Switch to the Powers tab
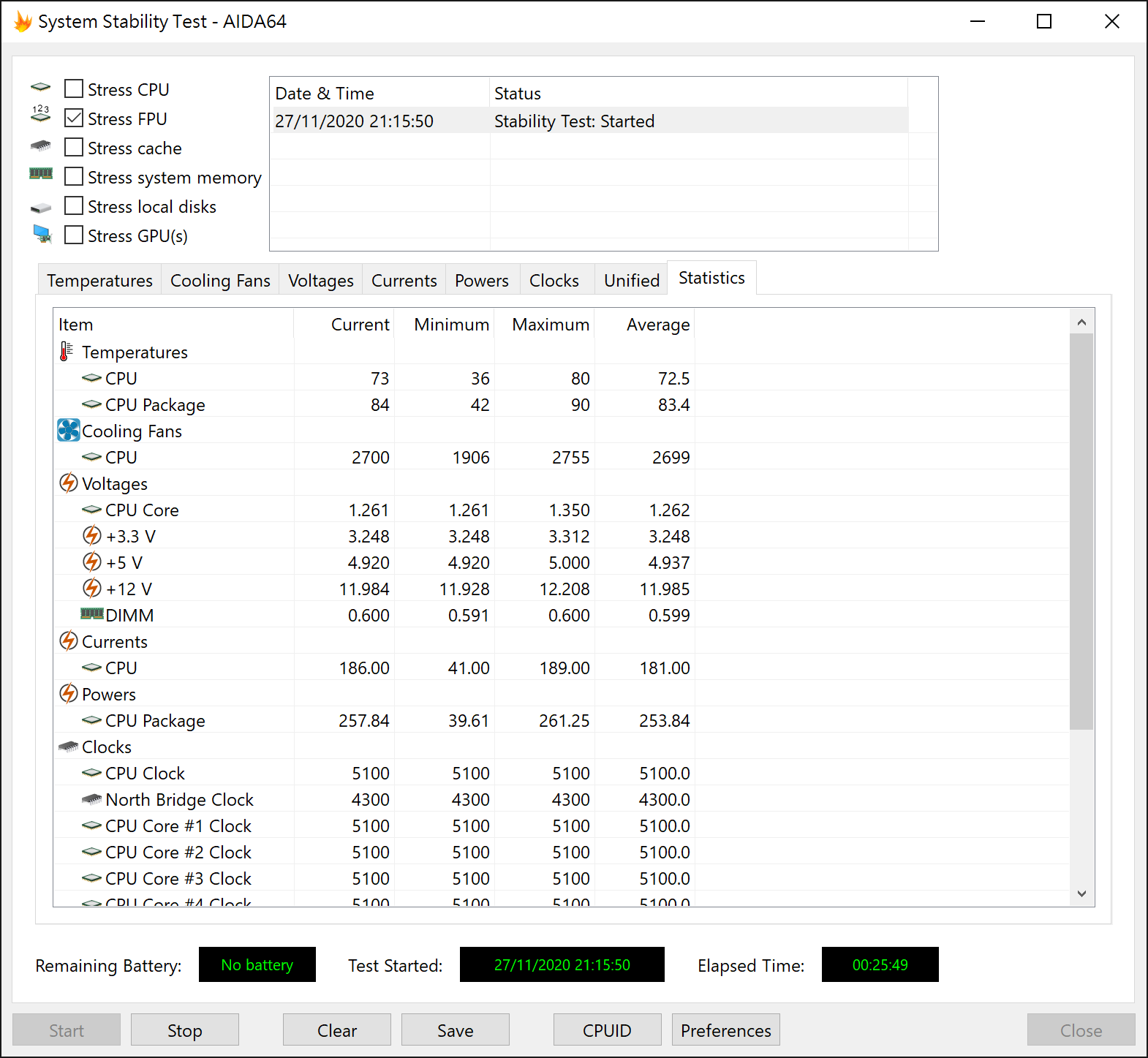 [x=481, y=281]
